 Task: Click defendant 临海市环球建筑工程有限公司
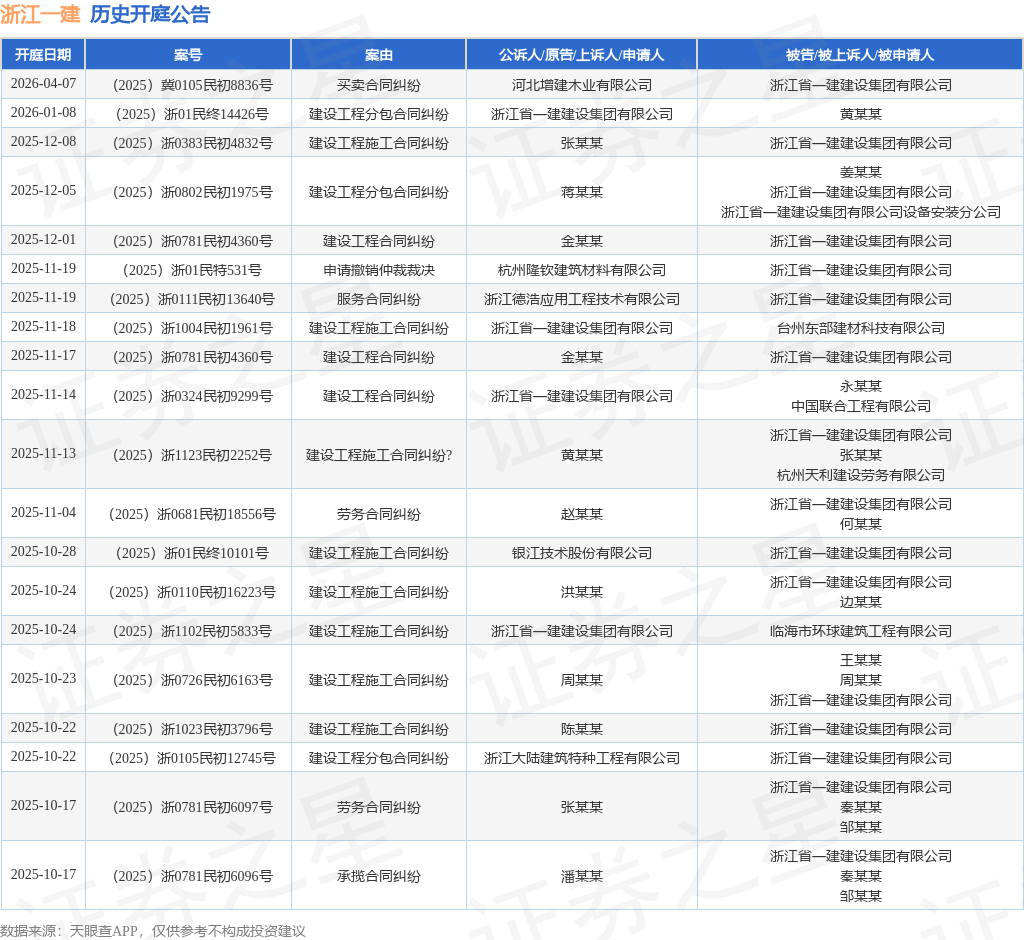pyautogui.click(x=861, y=632)
